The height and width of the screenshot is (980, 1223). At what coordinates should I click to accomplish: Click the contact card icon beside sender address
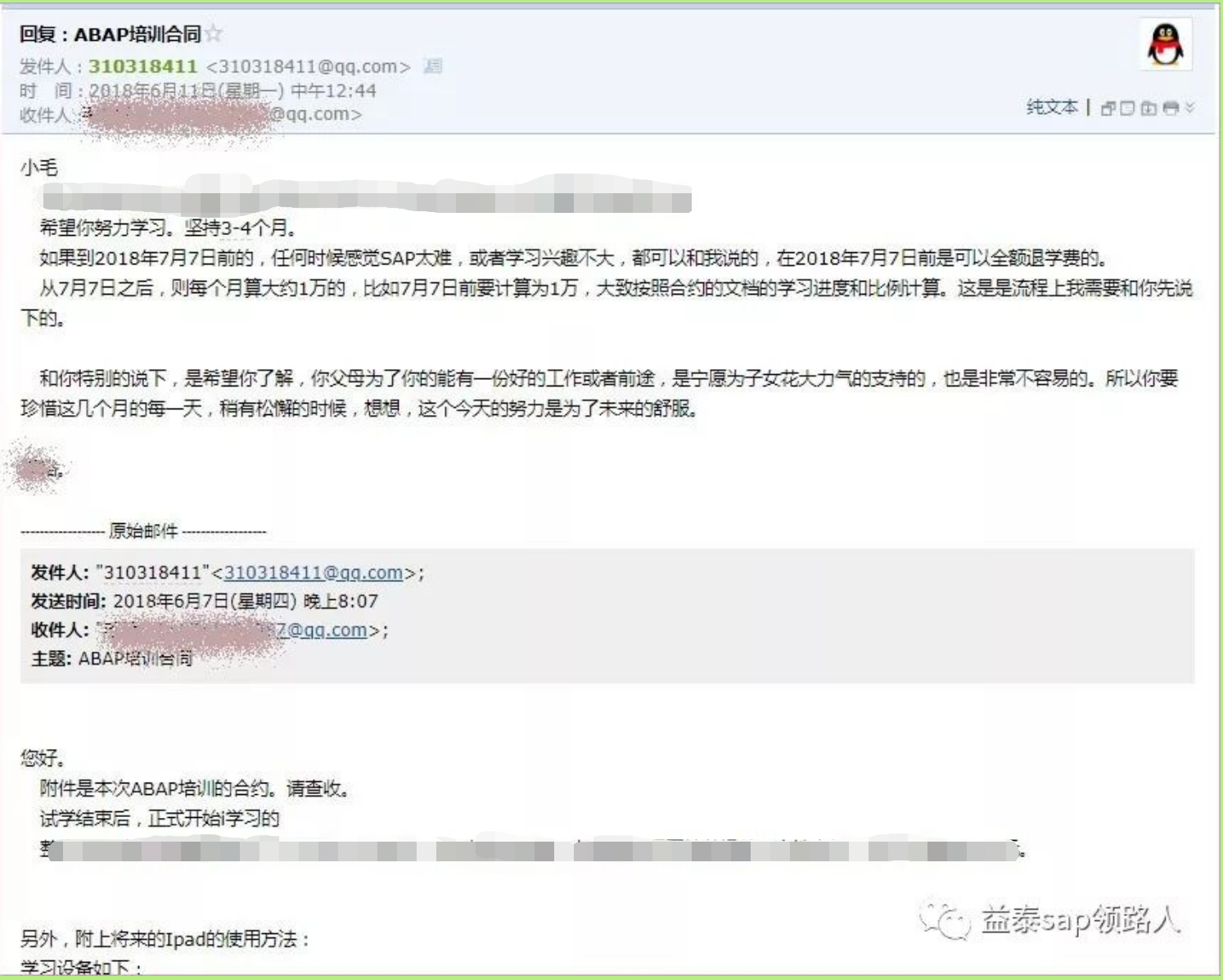(x=433, y=66)
